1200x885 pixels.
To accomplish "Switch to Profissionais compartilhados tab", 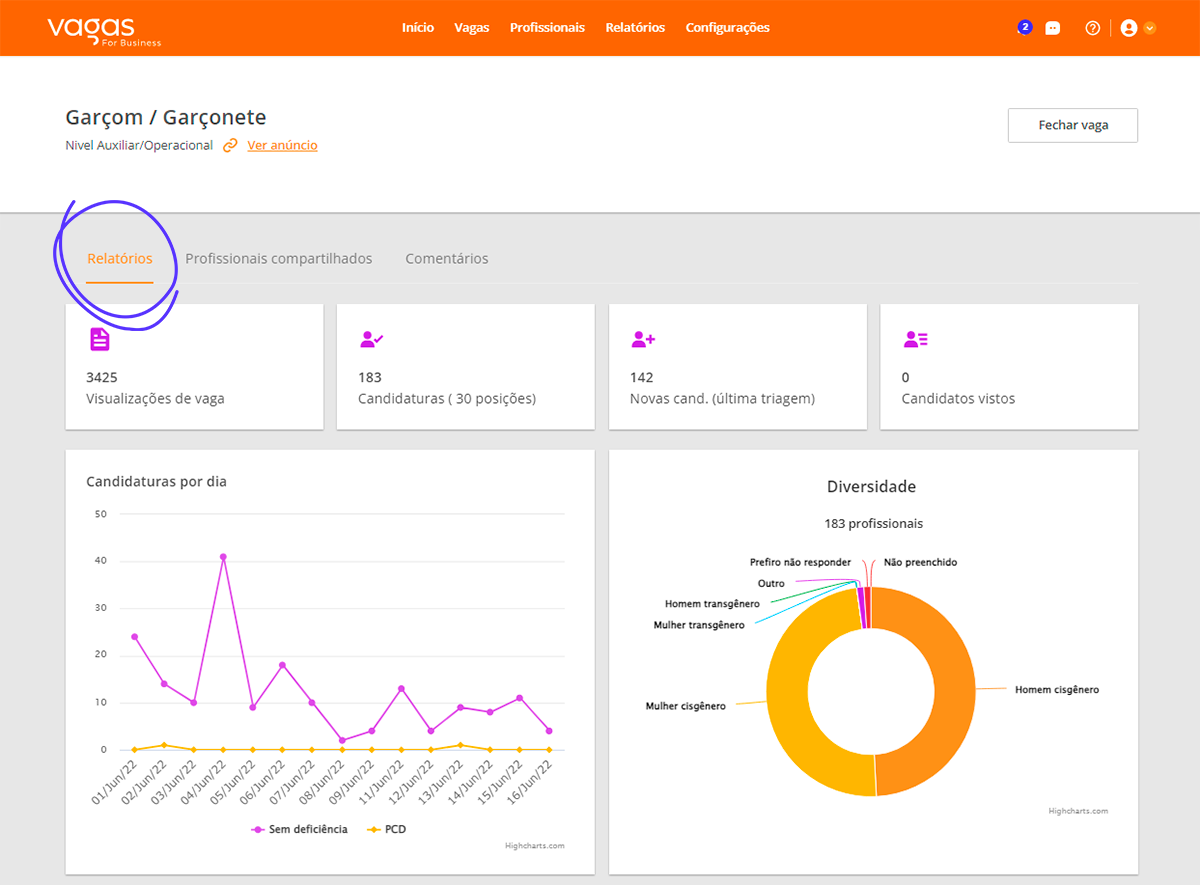I will (x=279, y=259).
